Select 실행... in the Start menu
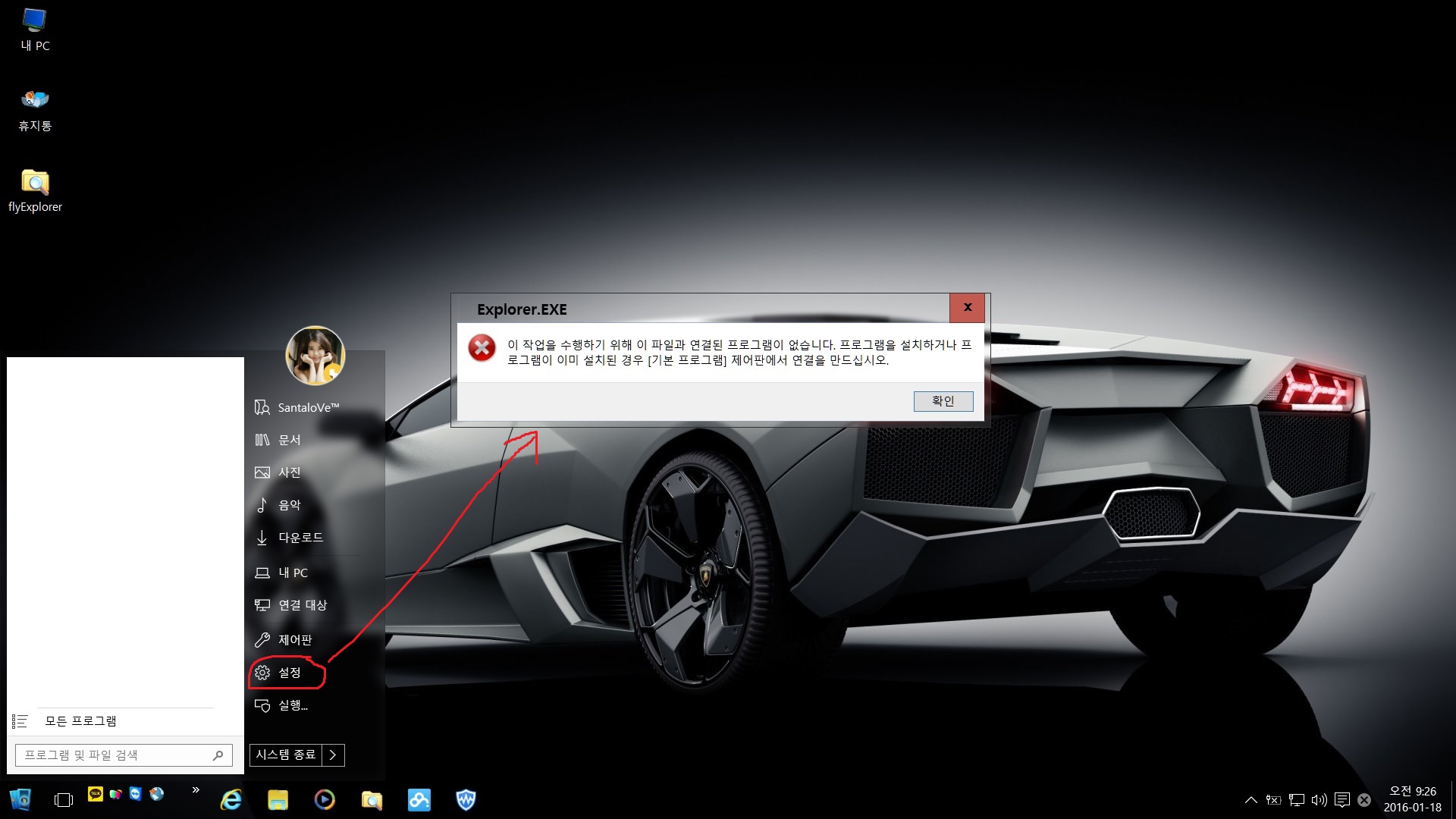 pos(282,705)
